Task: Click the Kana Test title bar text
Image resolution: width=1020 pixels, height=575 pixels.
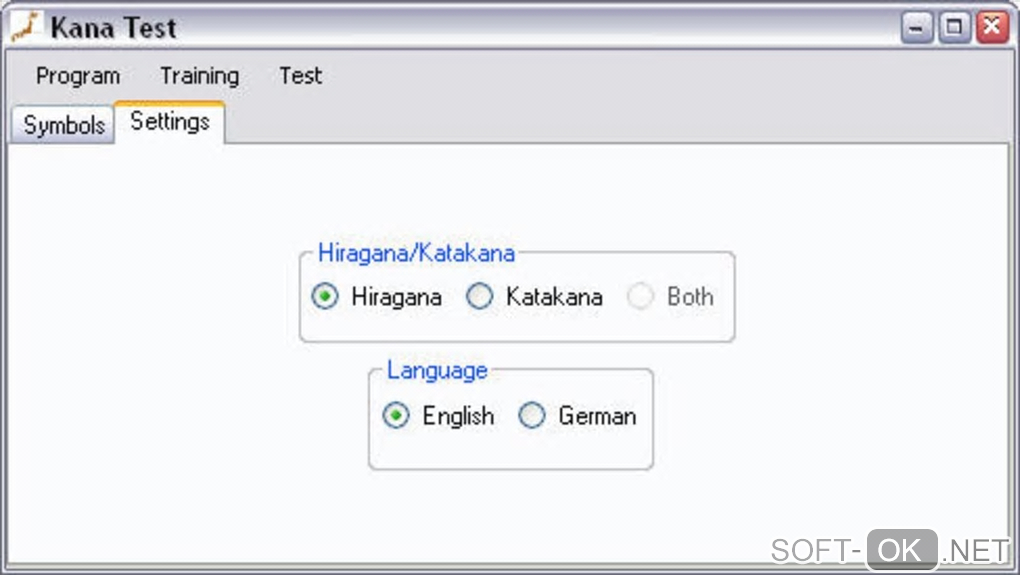Action: pos(113,27)
